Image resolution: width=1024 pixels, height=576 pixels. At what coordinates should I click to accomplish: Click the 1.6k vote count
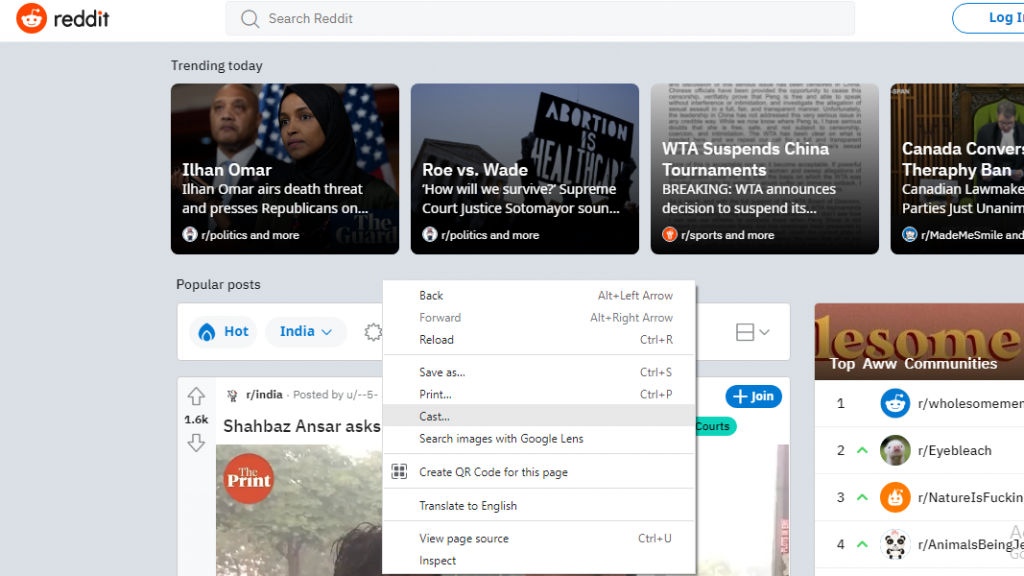(196, 420)
